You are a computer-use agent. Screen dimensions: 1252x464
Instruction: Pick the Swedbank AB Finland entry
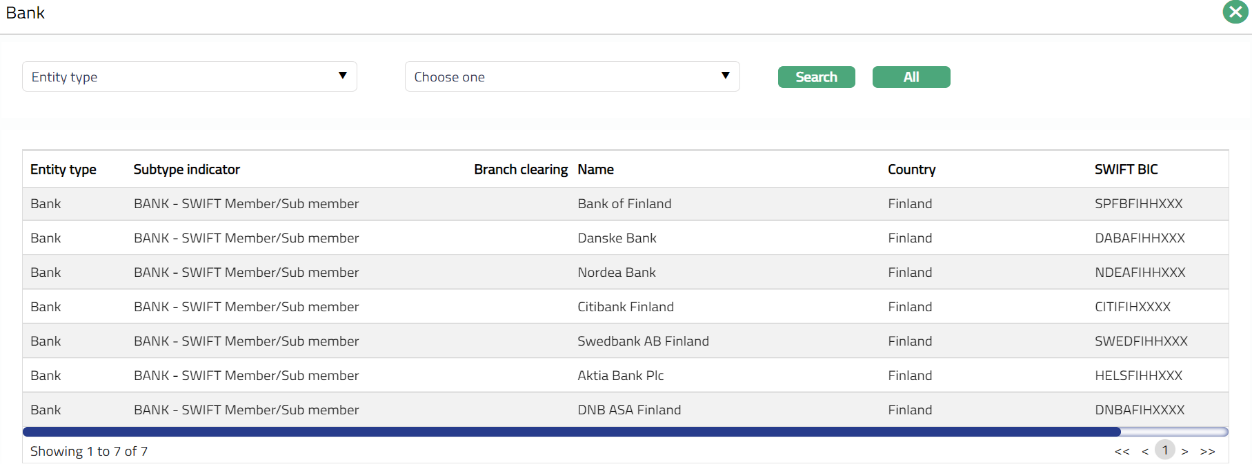(x=643, y=341)
